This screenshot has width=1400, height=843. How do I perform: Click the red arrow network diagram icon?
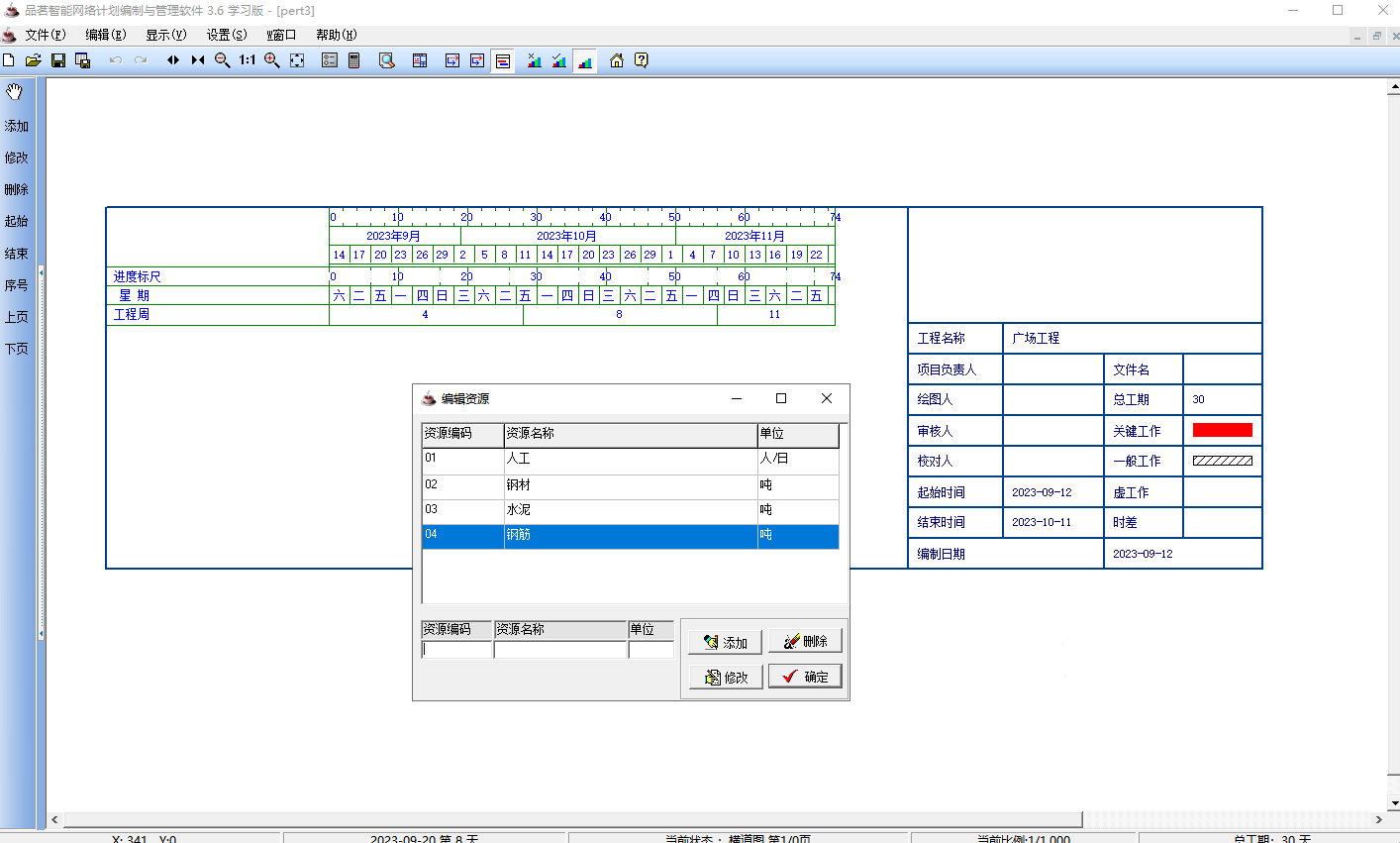point(477,60)
